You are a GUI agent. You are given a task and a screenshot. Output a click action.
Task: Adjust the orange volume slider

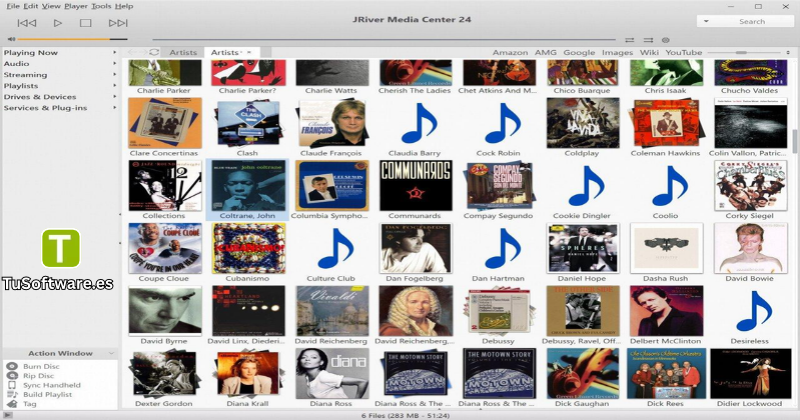pos(72,39)
